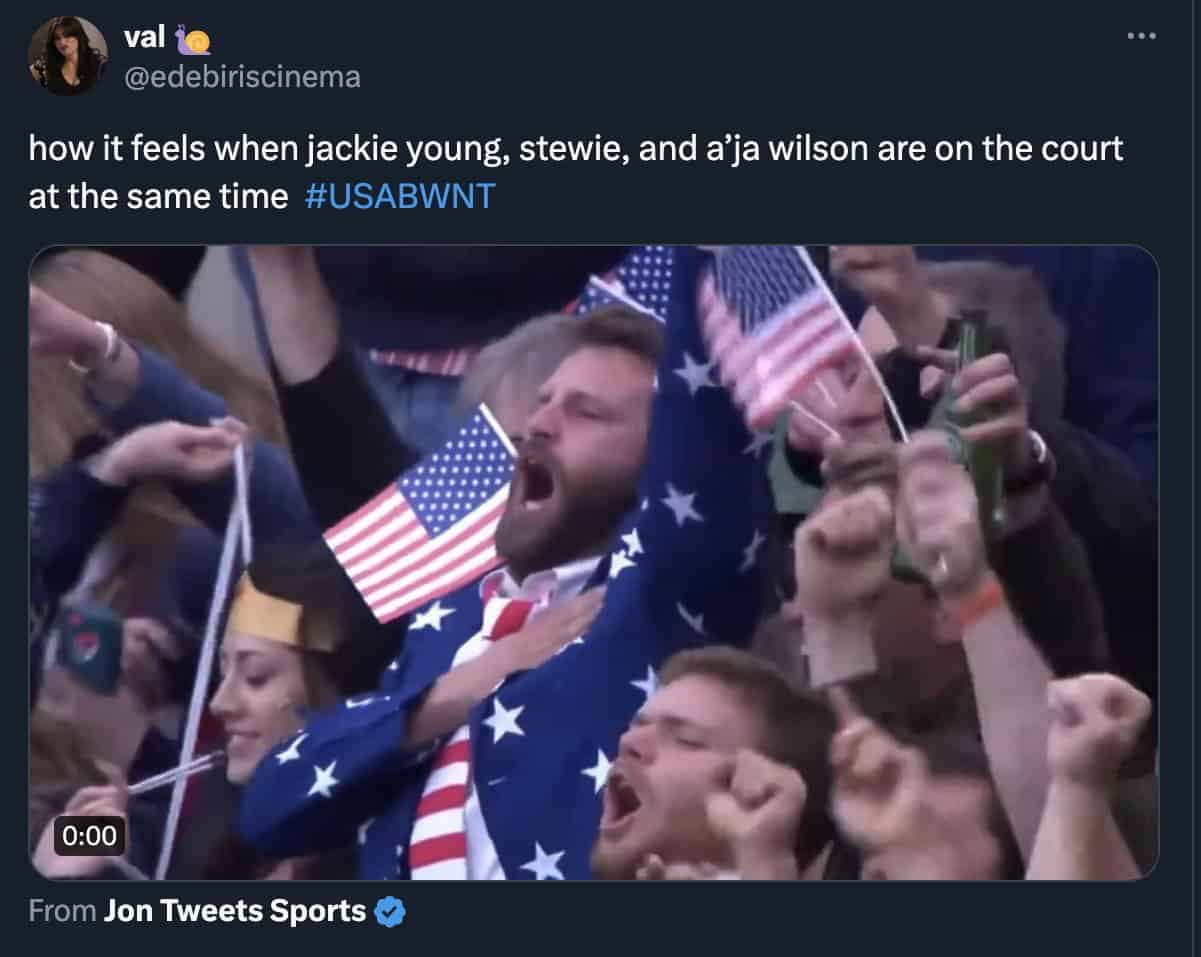Viewport: 1201px width, 957px height.
Task: Open Jon Tweets Sports source account
Action: point(235,912)
